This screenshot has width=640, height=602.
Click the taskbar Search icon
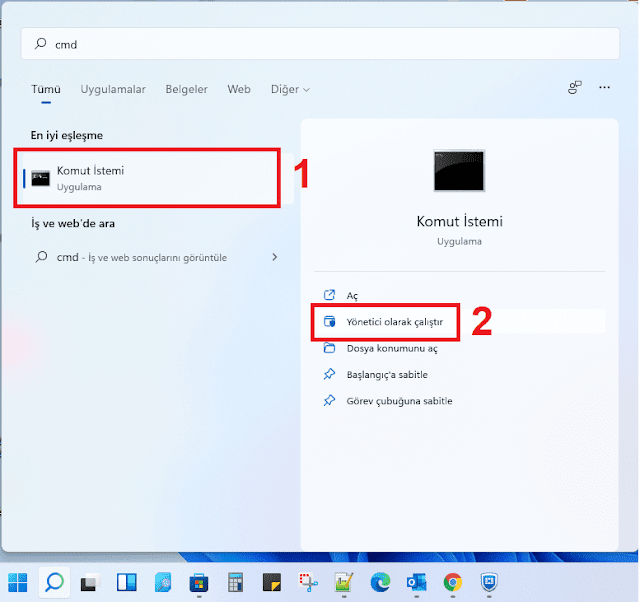click(x=54, y=582)
